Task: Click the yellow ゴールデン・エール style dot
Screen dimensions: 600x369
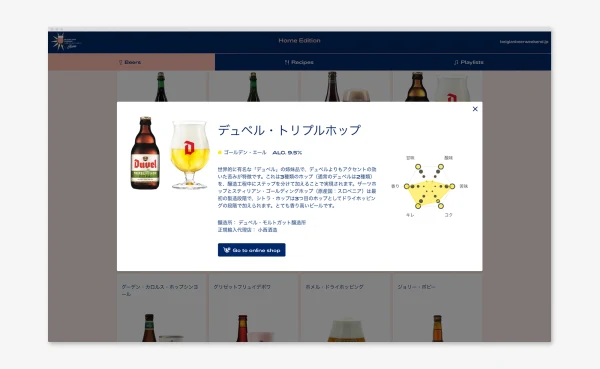Action: [220, 152]
